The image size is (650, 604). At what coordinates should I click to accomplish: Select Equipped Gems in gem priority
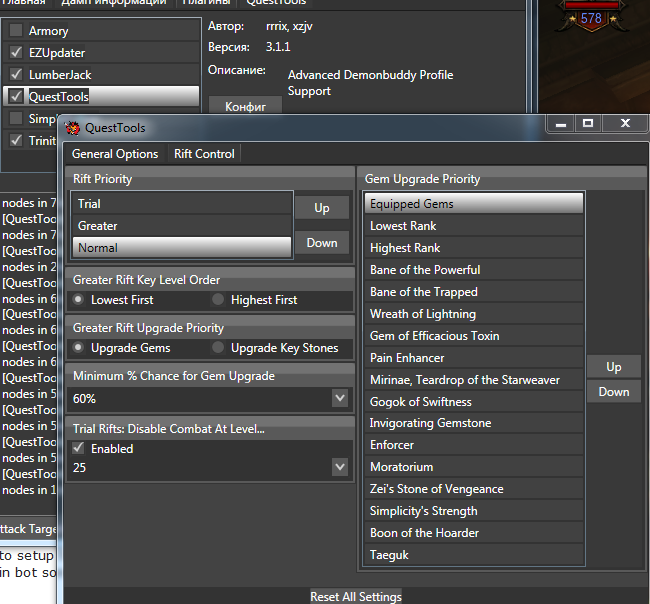pos(474,204)
